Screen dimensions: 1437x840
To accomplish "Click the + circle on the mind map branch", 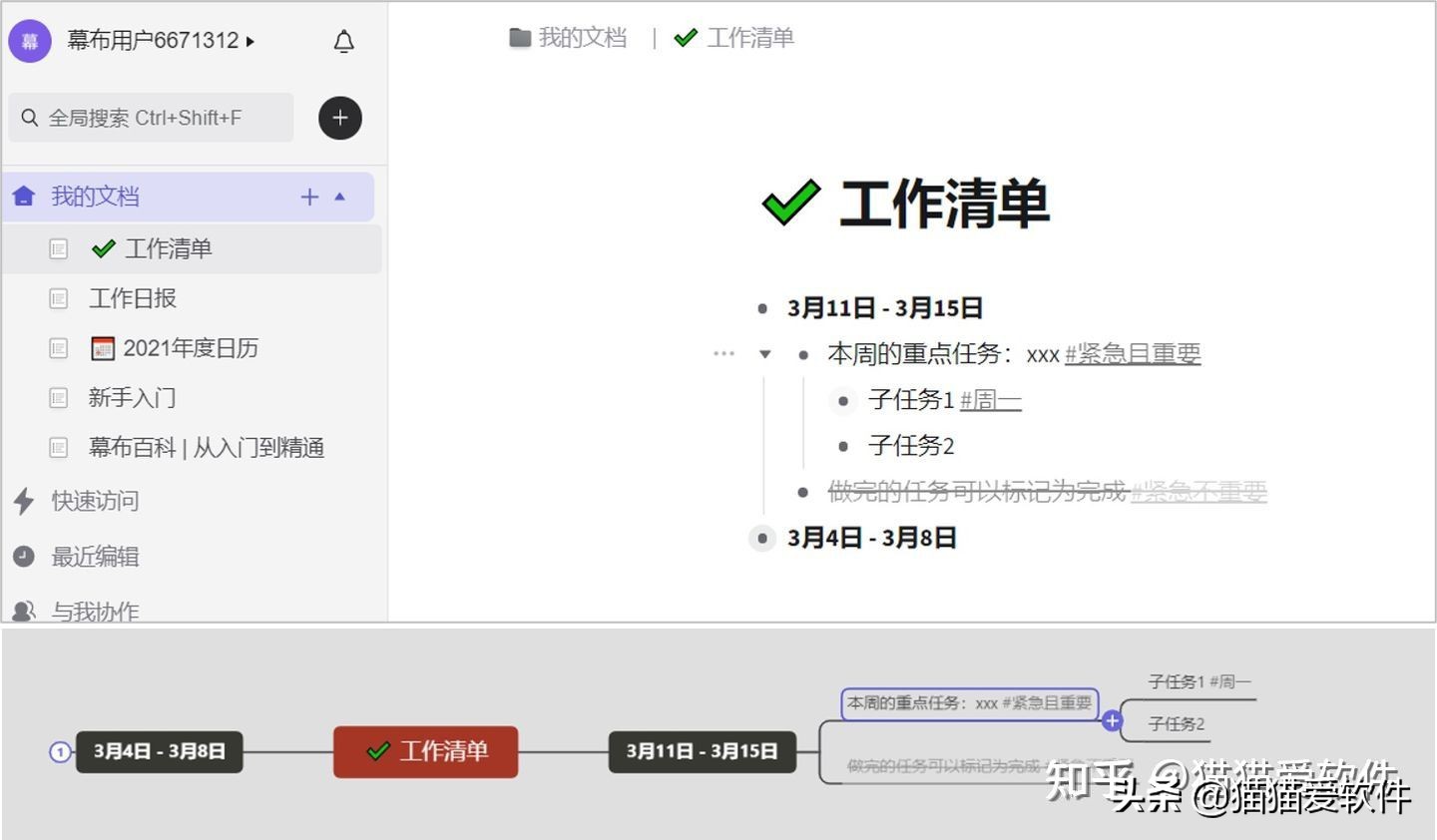I will [x=1112, y=721].
